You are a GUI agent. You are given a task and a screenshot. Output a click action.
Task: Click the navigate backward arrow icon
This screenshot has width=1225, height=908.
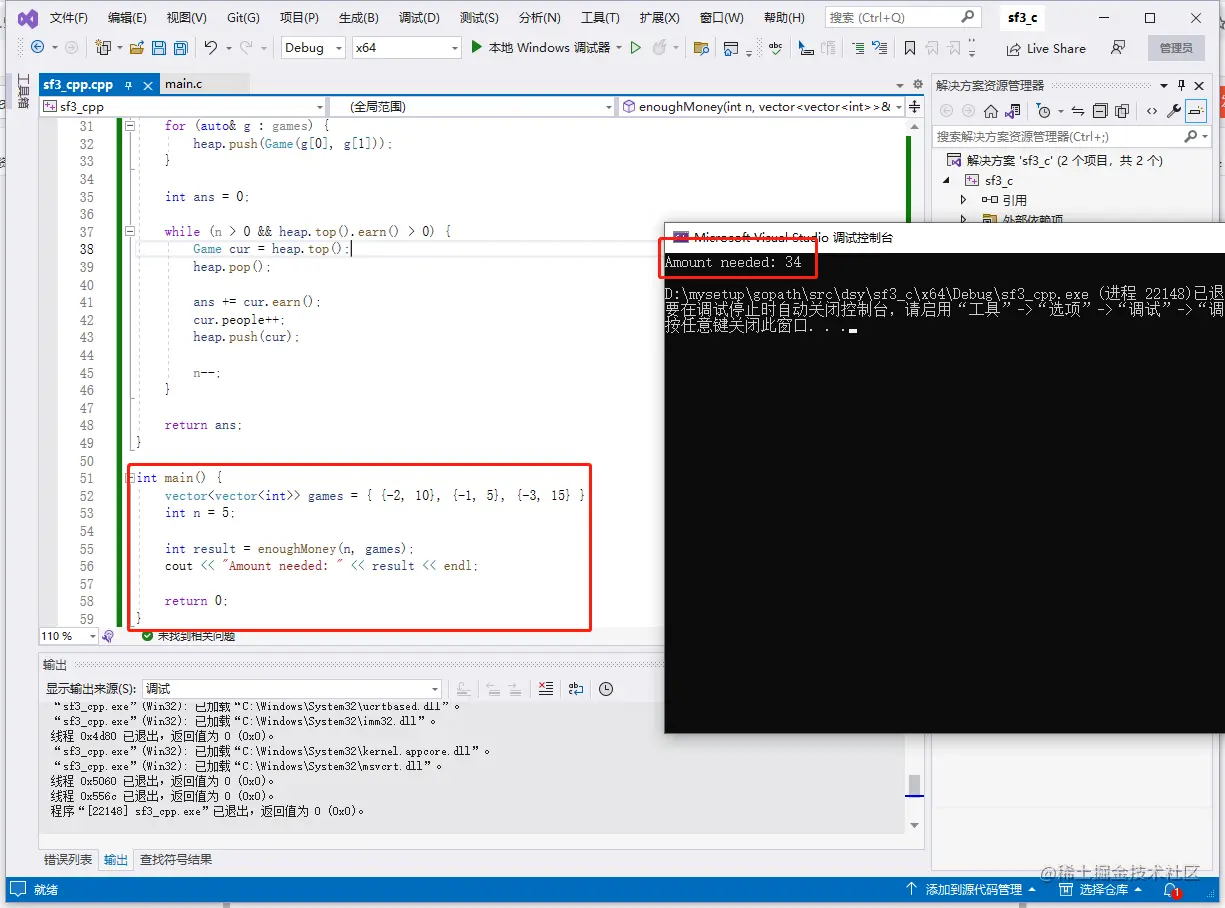[x=38, y=47]
